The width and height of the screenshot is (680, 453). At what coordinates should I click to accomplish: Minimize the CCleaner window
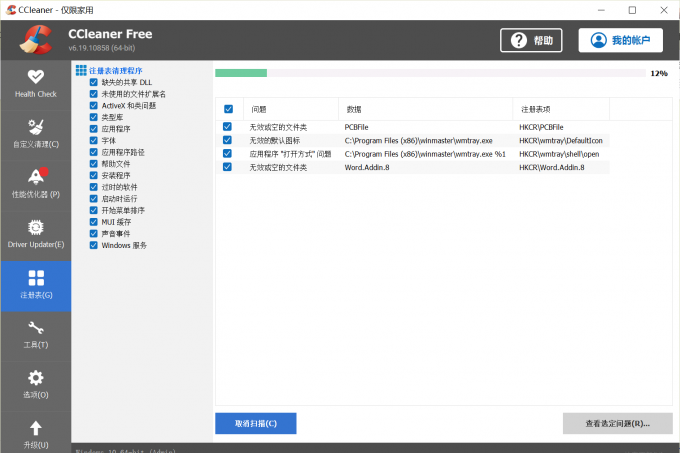601,10
